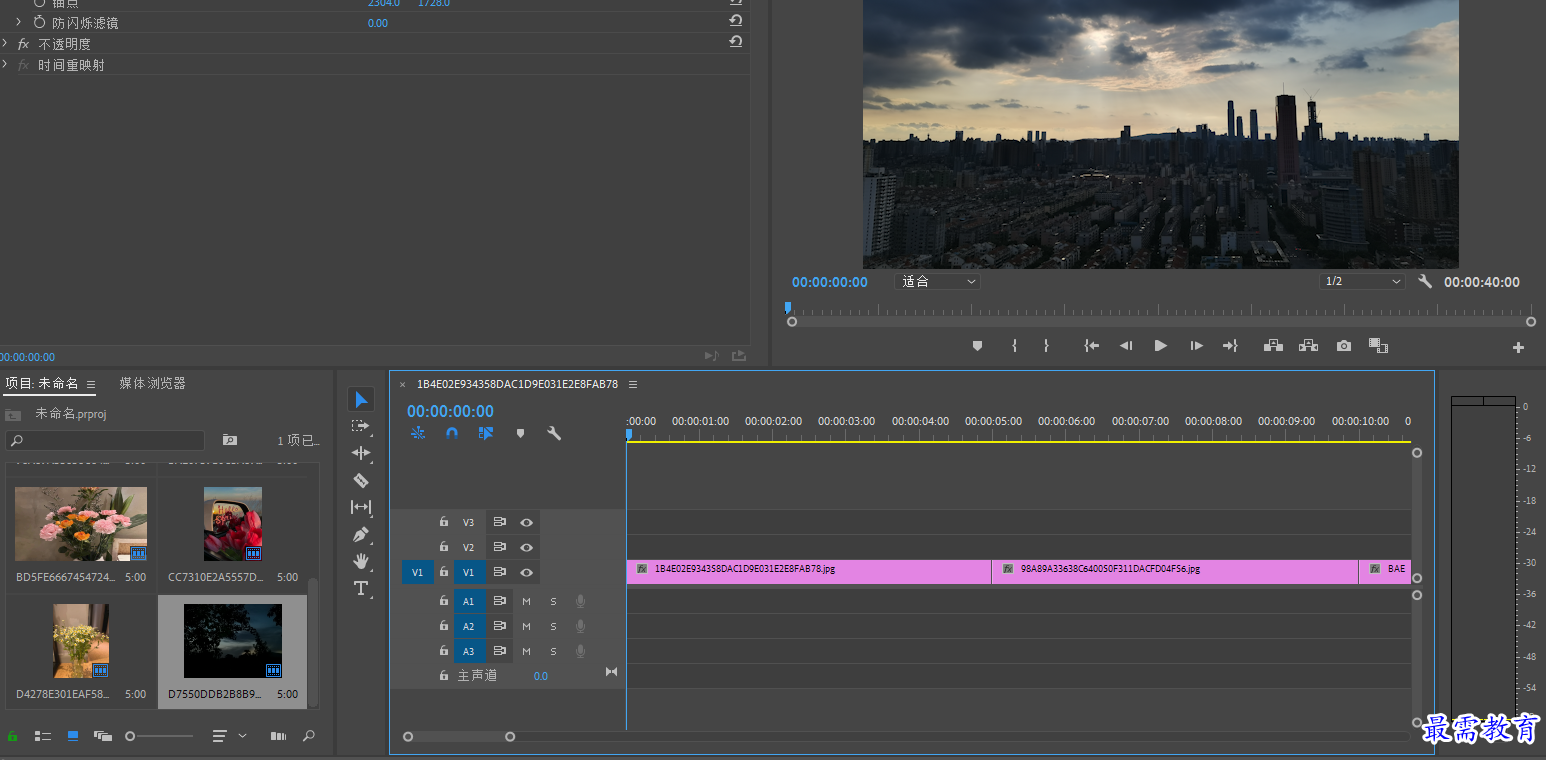The height and width of the screenshot is (760, 1546).
Task: Close the timeline sequence tab
Action: coord(403,384)
